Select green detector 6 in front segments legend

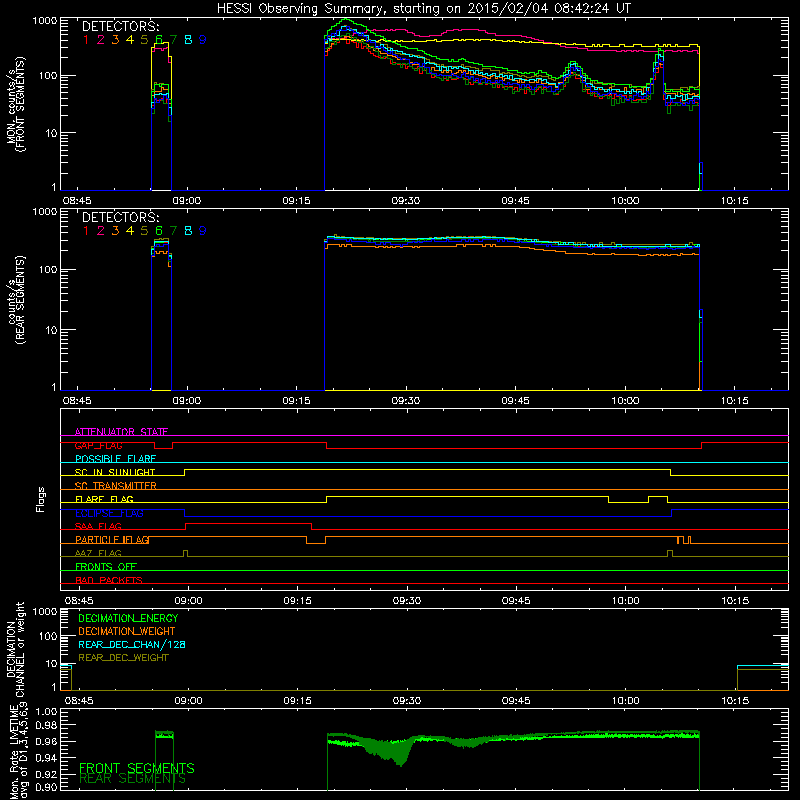159,39
